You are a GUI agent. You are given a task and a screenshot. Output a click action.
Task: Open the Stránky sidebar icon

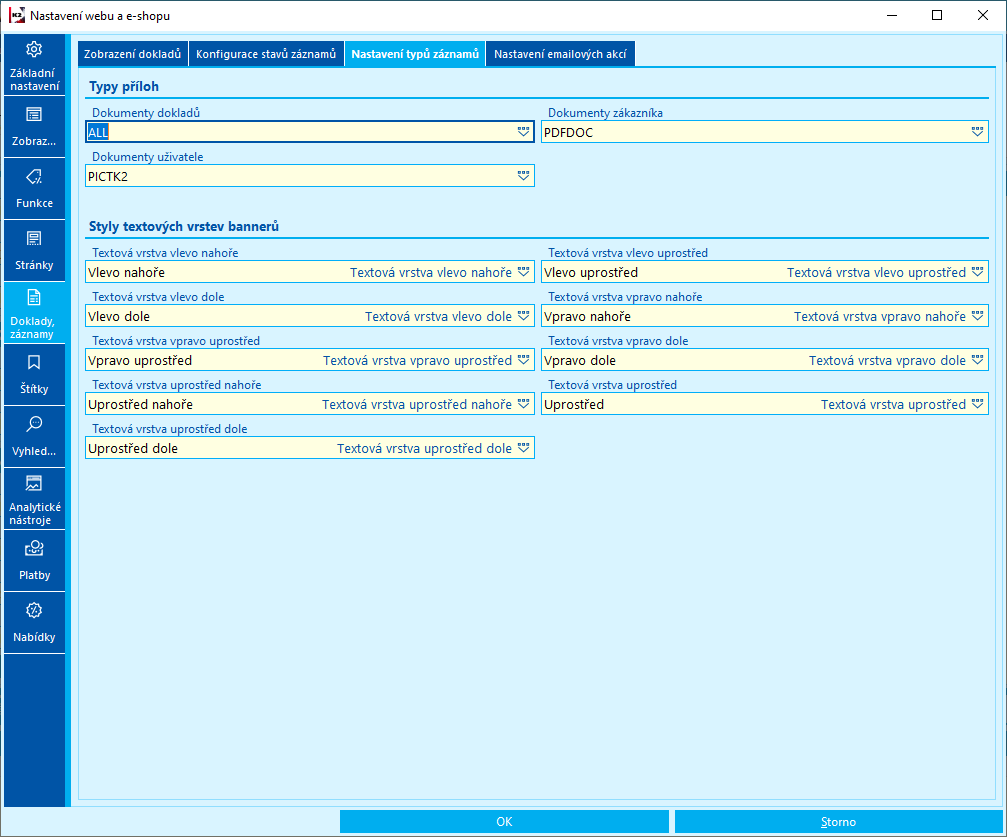pos(34,239)
